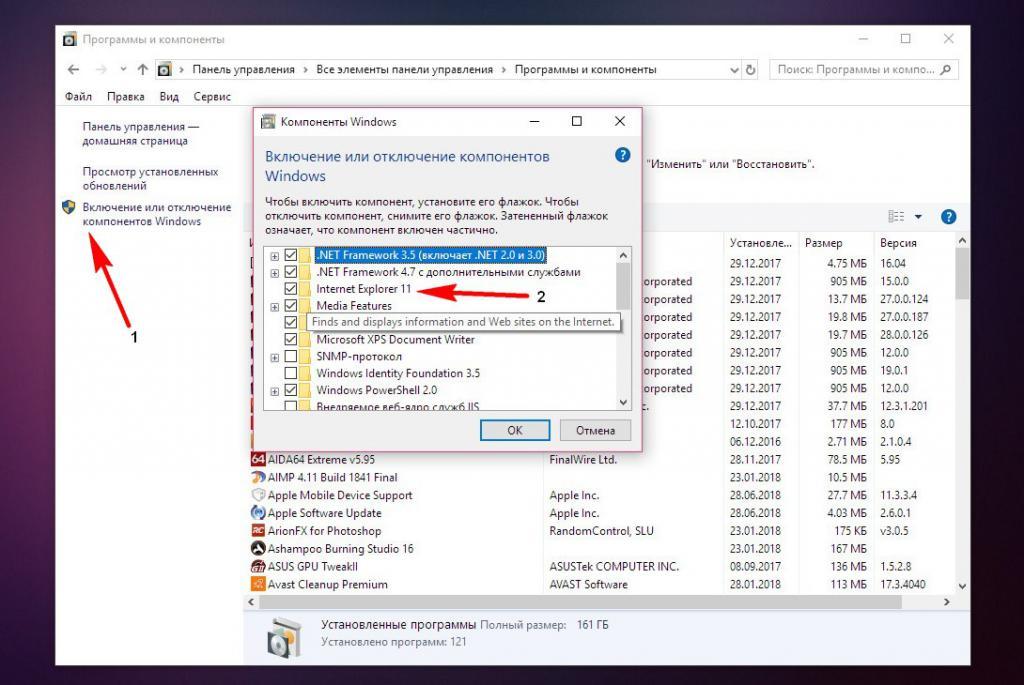1024x685 pixels.
Task: Click the program list horizontal scrollbar
Action: 580,602
